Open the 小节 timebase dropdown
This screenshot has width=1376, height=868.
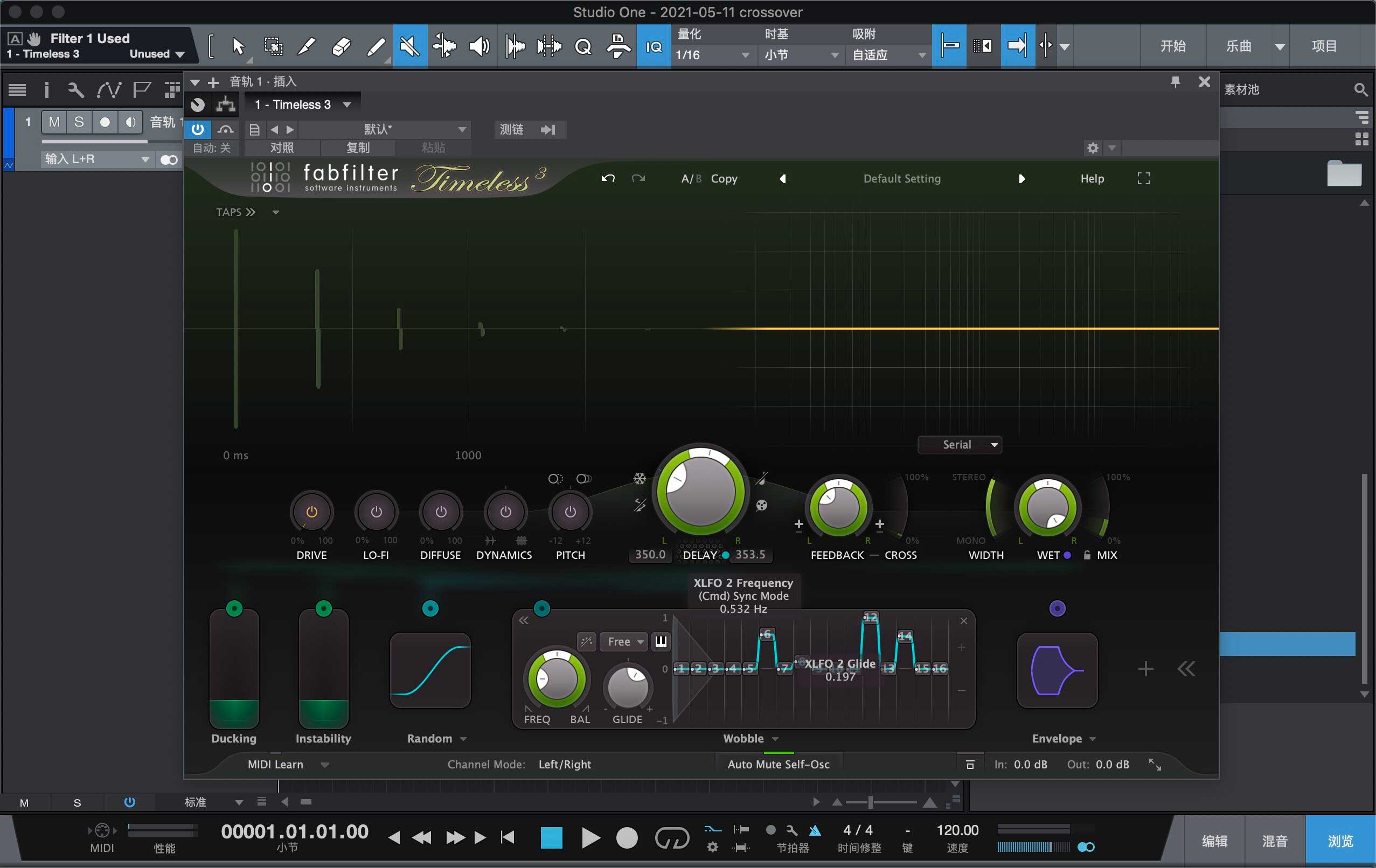coord(802,55)
